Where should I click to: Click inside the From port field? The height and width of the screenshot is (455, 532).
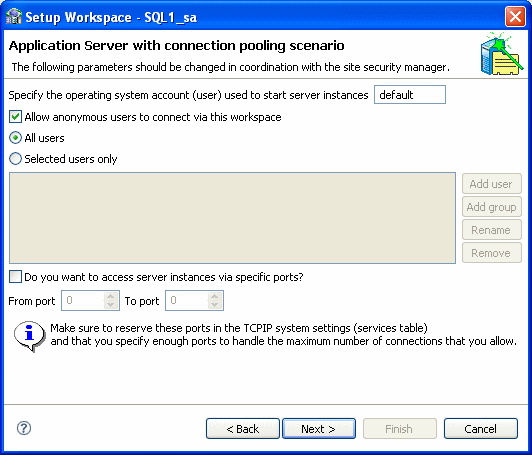click(x=83, y=300)
